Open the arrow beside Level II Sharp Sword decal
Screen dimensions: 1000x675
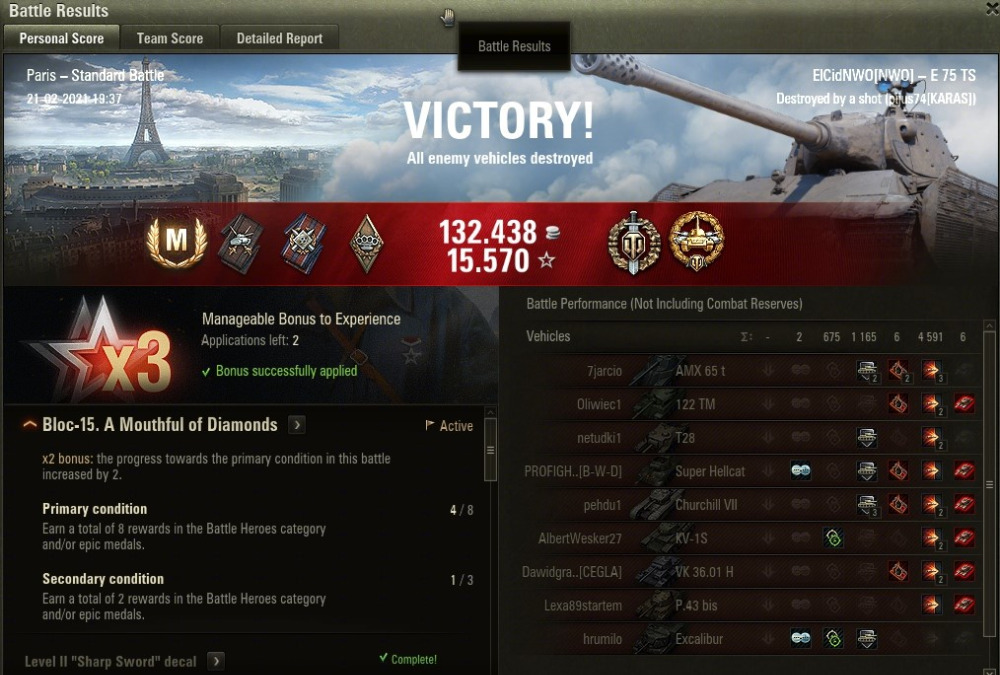[216, 661]
